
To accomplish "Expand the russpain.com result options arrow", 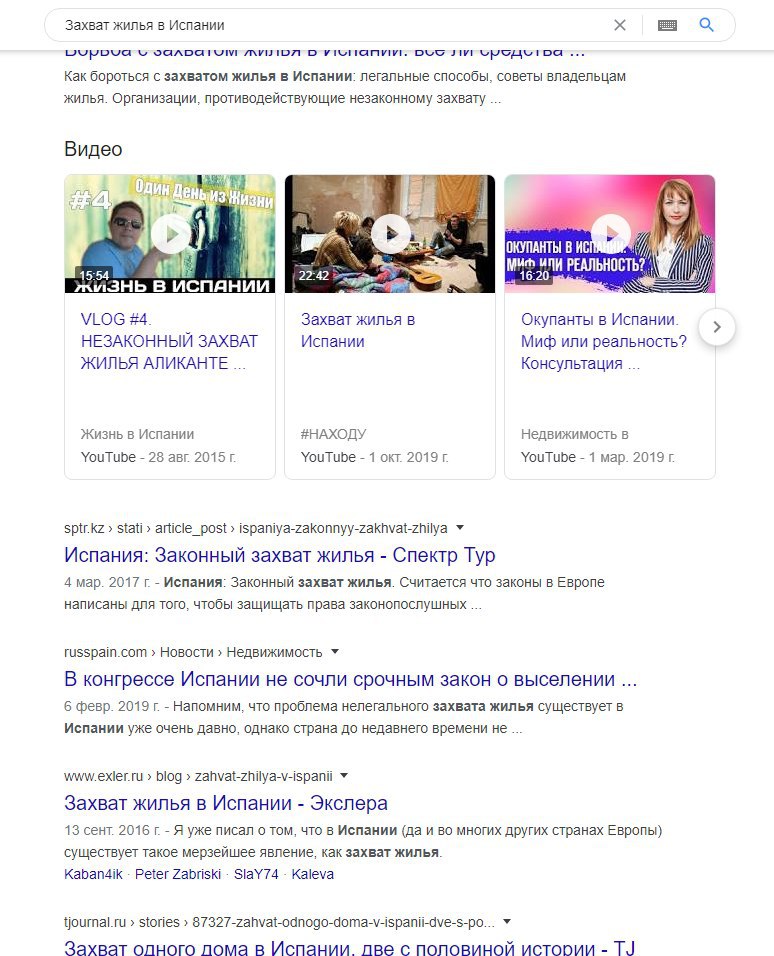I will [334, 651].
